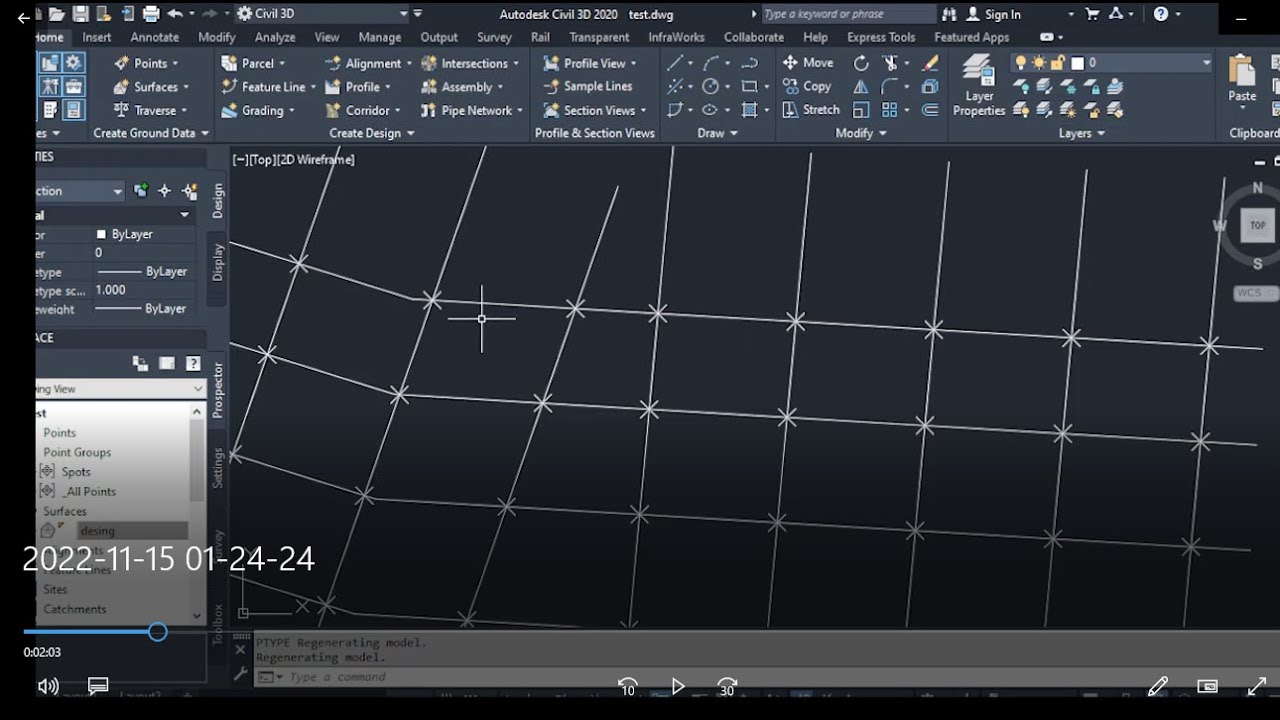Screen dimensions: 1280x720
Task: Click the Sign In button
Action: click(x=993, y=14)
